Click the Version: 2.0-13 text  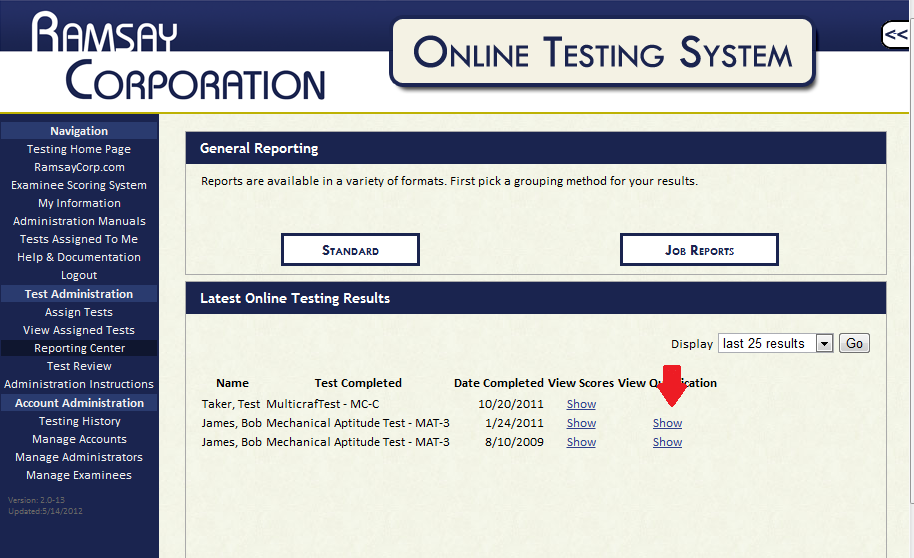[x=36, y=500]
